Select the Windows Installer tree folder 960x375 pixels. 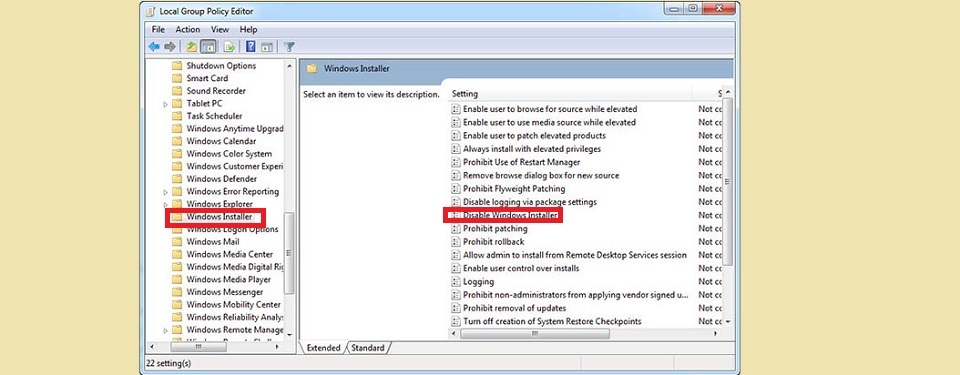click(219, 216)
